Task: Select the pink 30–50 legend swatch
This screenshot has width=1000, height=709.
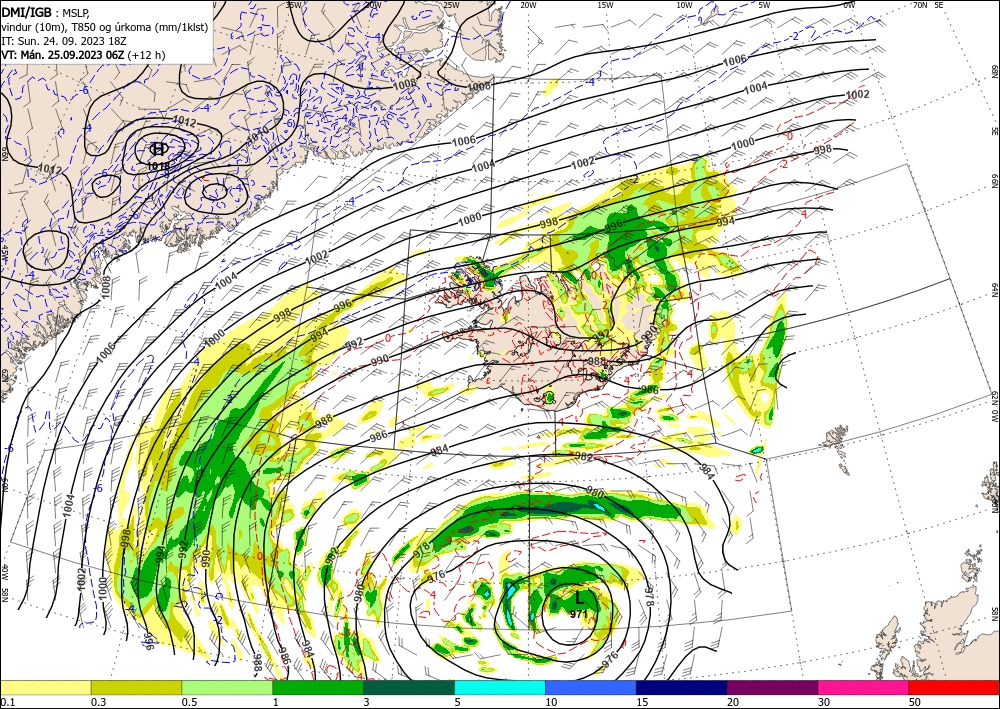Action: point(864,687)
